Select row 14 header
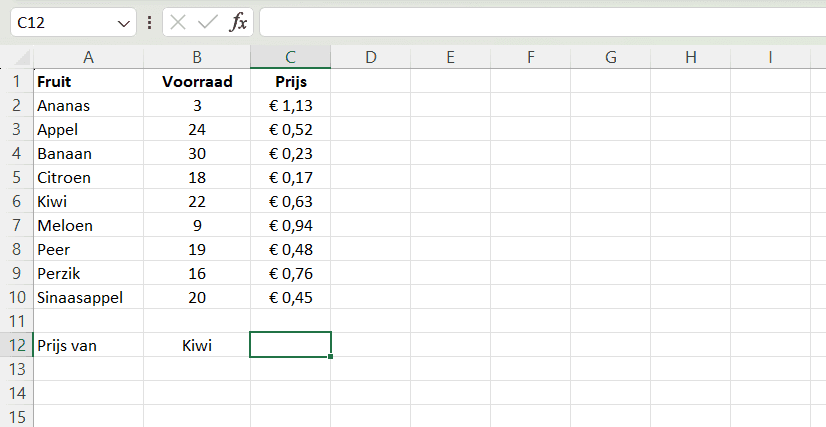This screenshot has height=427, width=826. tap(16, 393)
